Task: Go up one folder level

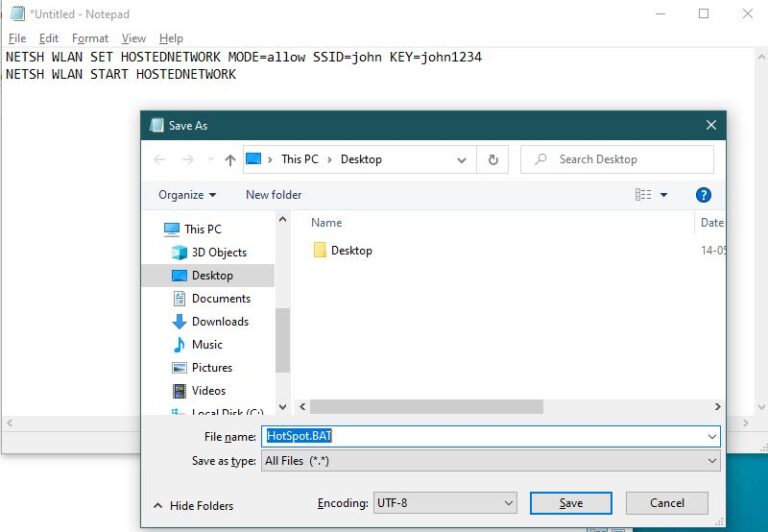Action: 230,160
